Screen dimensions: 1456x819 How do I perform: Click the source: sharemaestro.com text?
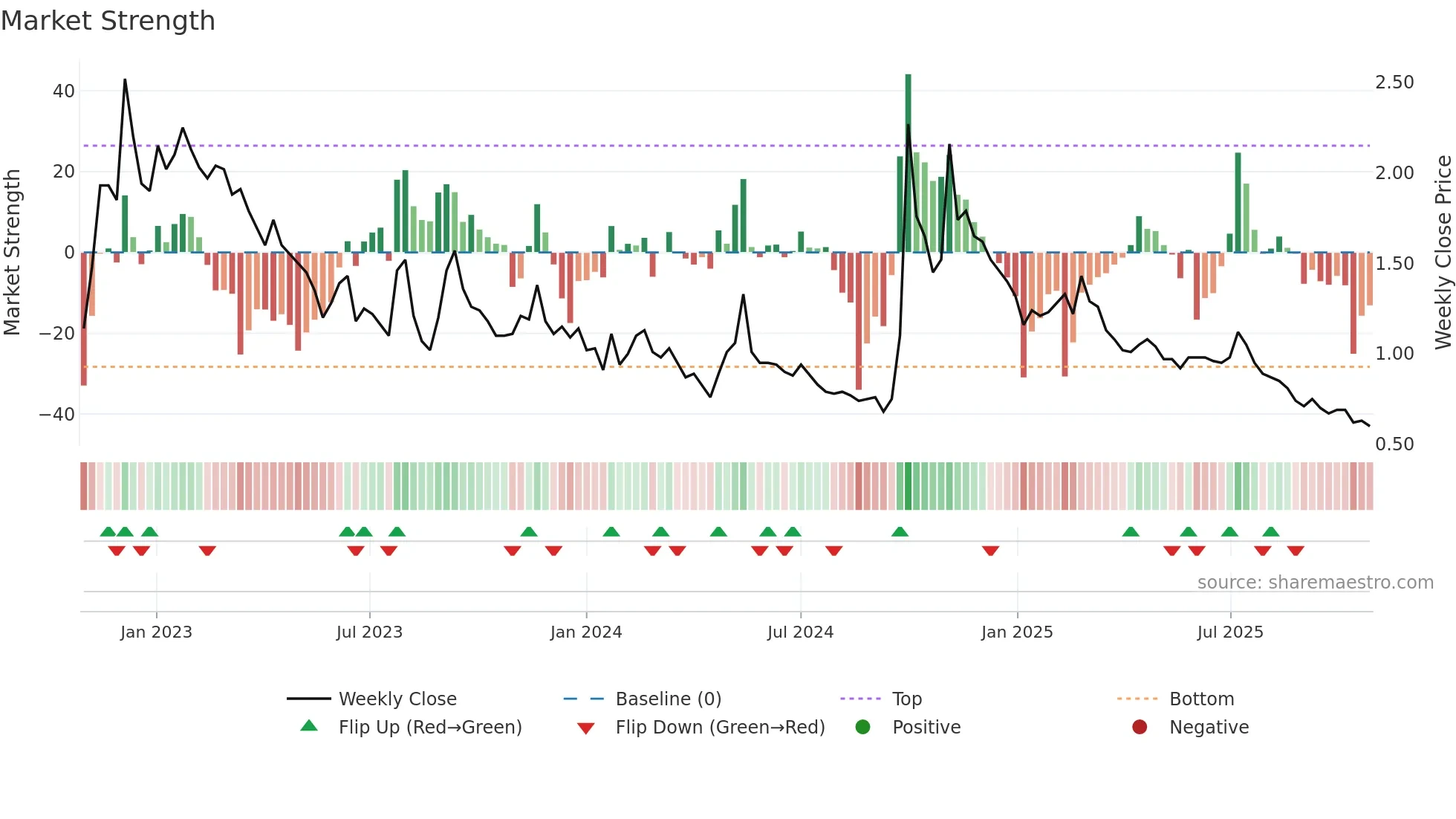(1315, 582)
